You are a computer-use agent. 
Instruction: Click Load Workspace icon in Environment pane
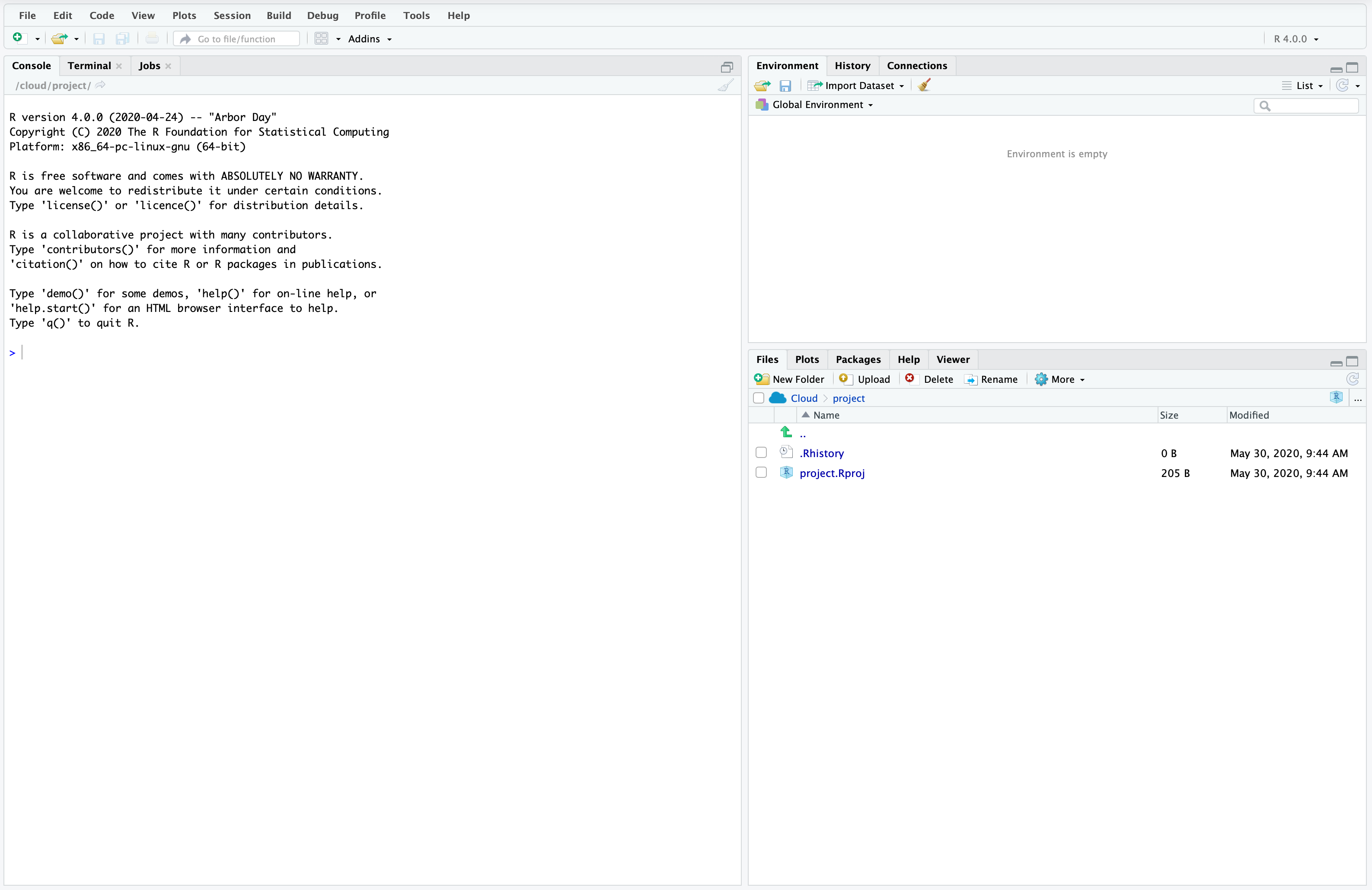[762, 86]
